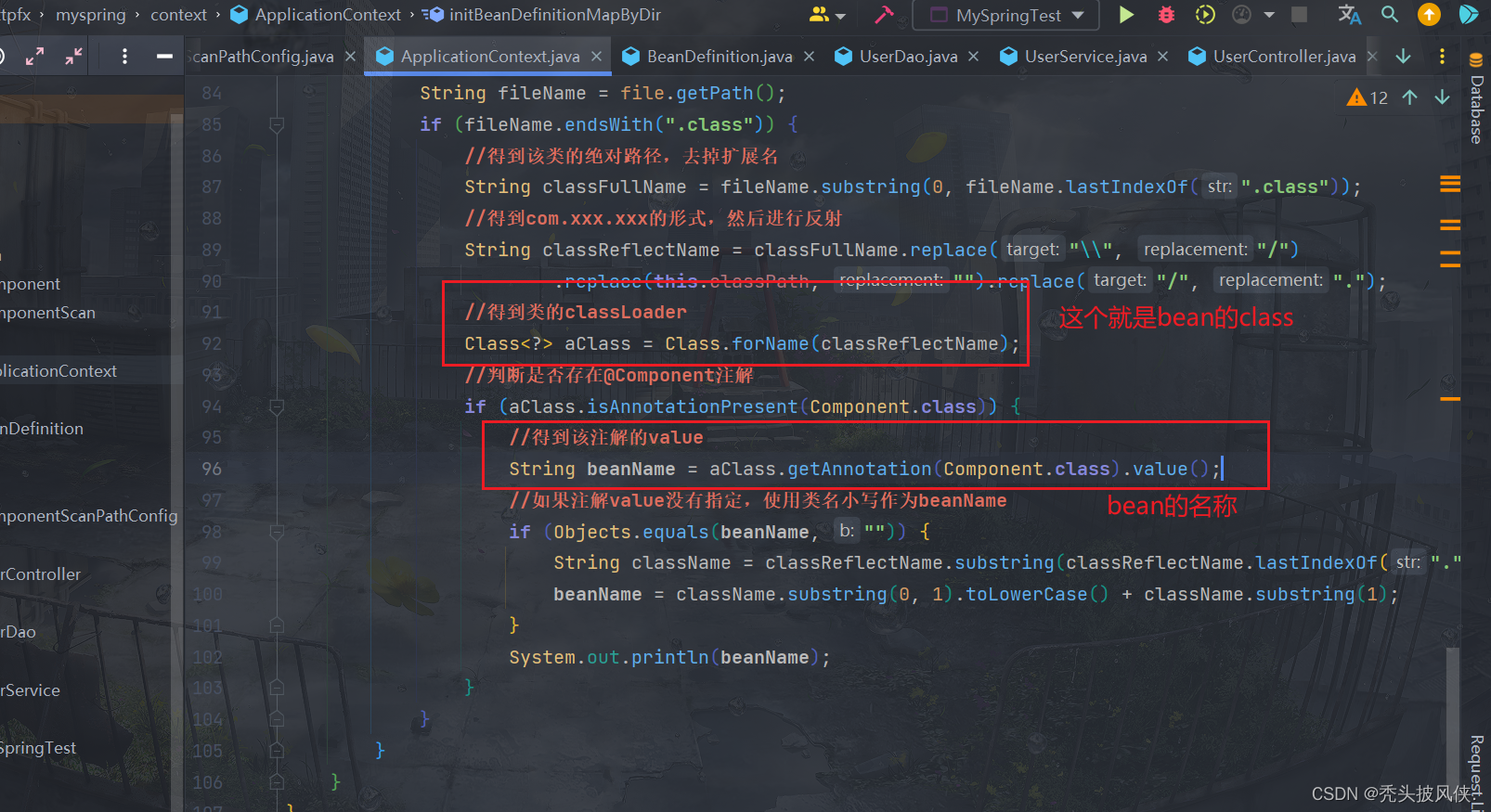Click line number 96 in gutter

212,469
